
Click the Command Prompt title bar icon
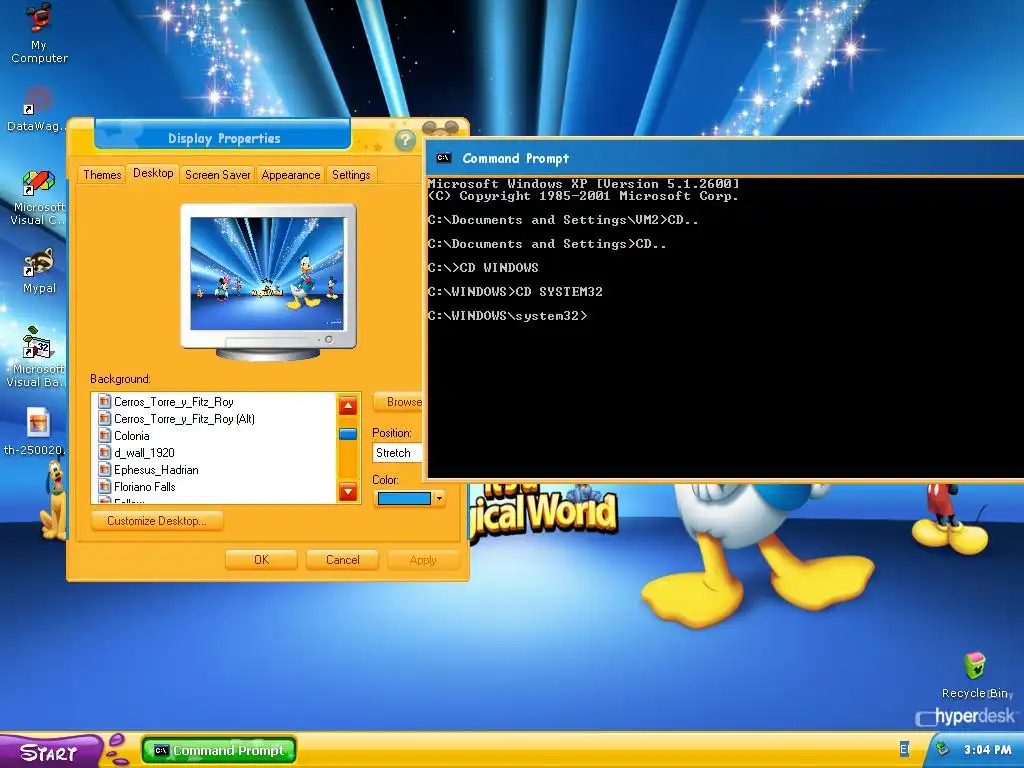tap(443, 158)
